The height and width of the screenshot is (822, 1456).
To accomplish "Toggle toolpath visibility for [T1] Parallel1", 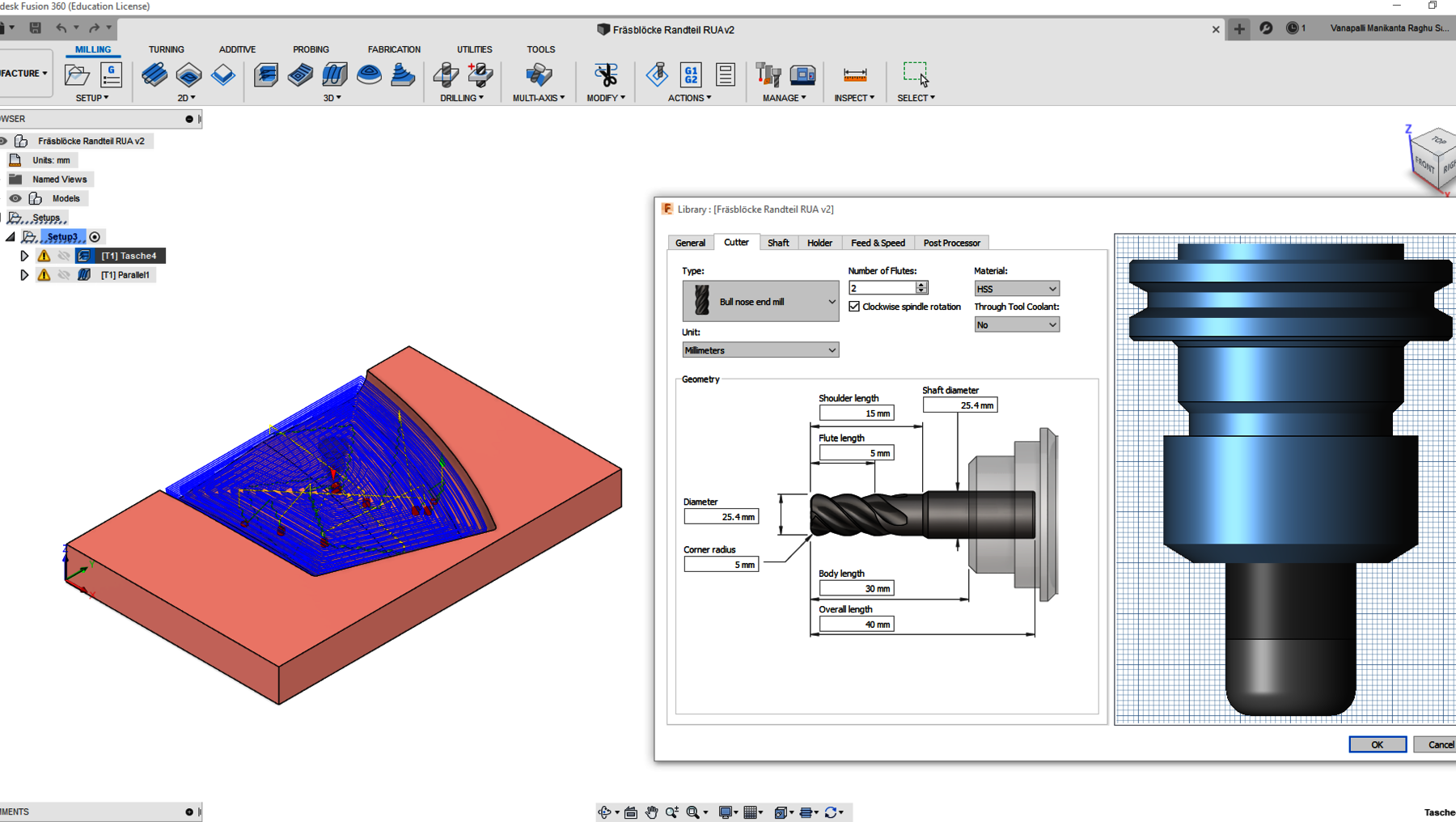I will click(64, 275).
